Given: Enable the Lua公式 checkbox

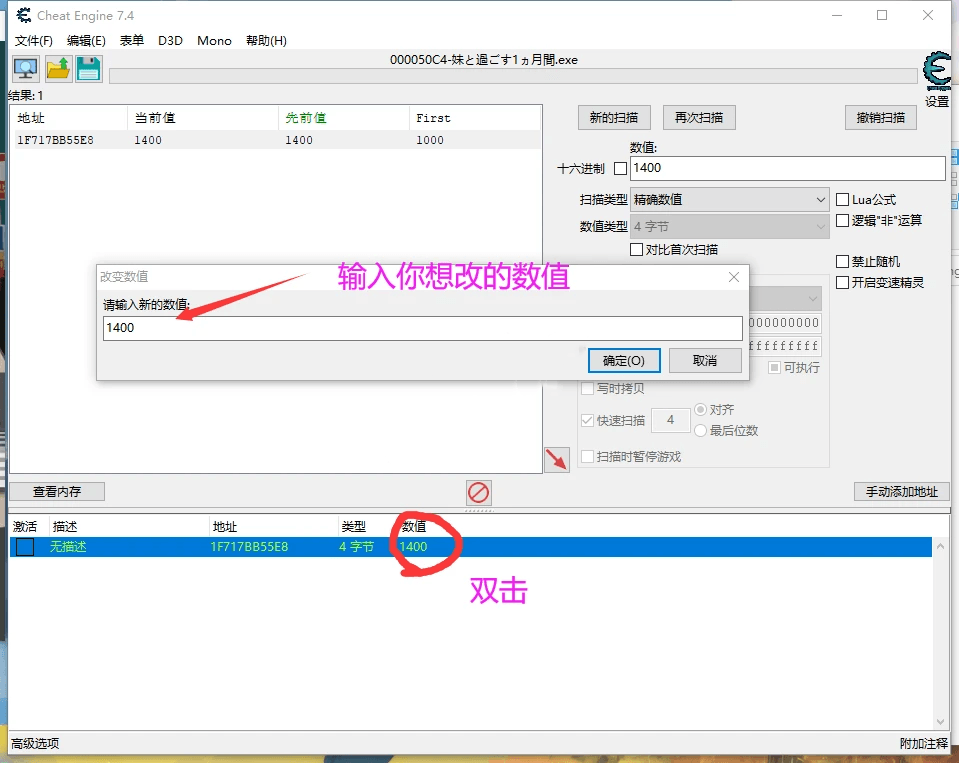Looking at the screenshot, I should pyautogui.click(x=842, y=200).
